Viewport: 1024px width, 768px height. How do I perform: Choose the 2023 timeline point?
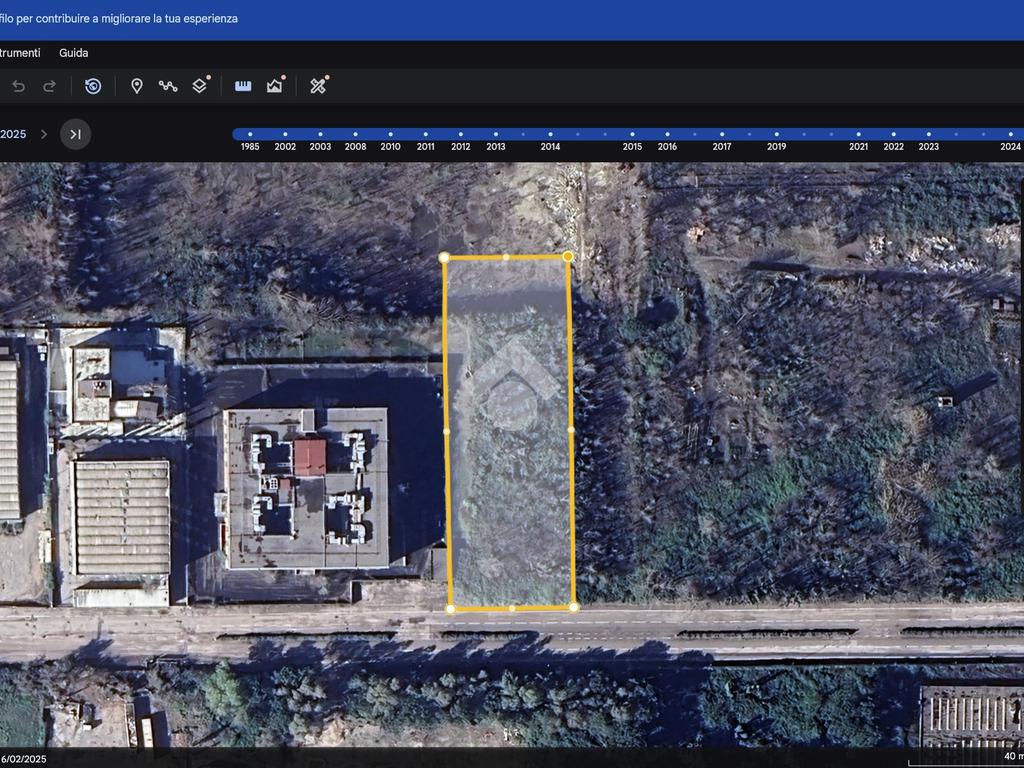point(928,134)
